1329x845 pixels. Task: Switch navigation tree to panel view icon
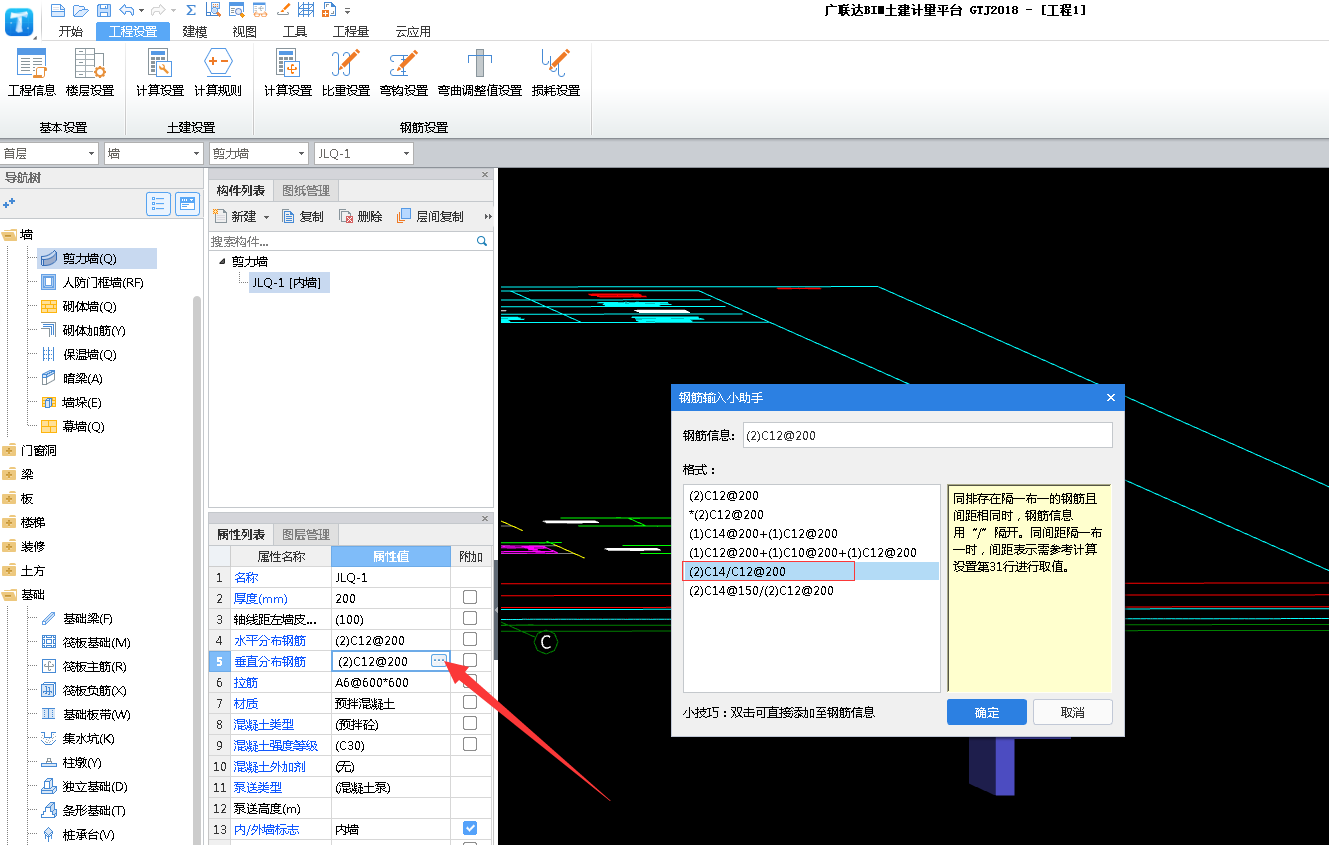tap(187, 204)
